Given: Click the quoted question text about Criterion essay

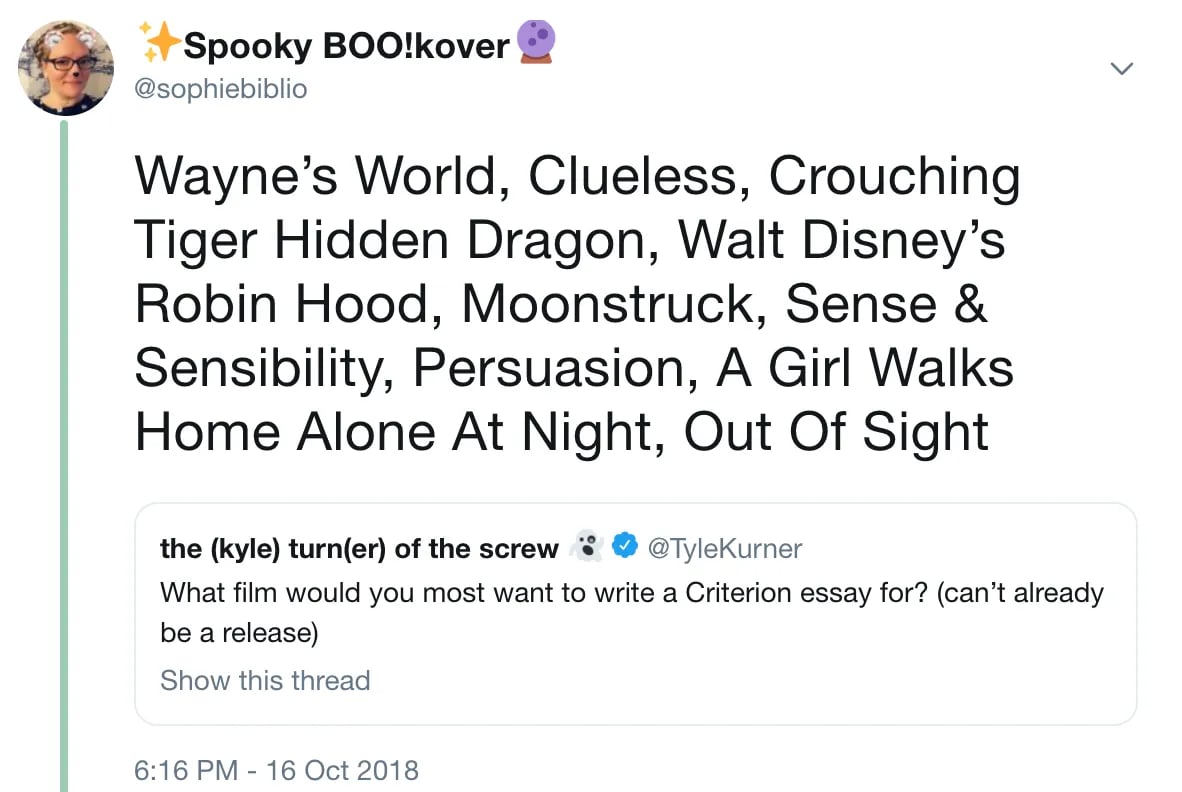Looking at the screenshot, I should click(630, 593).
